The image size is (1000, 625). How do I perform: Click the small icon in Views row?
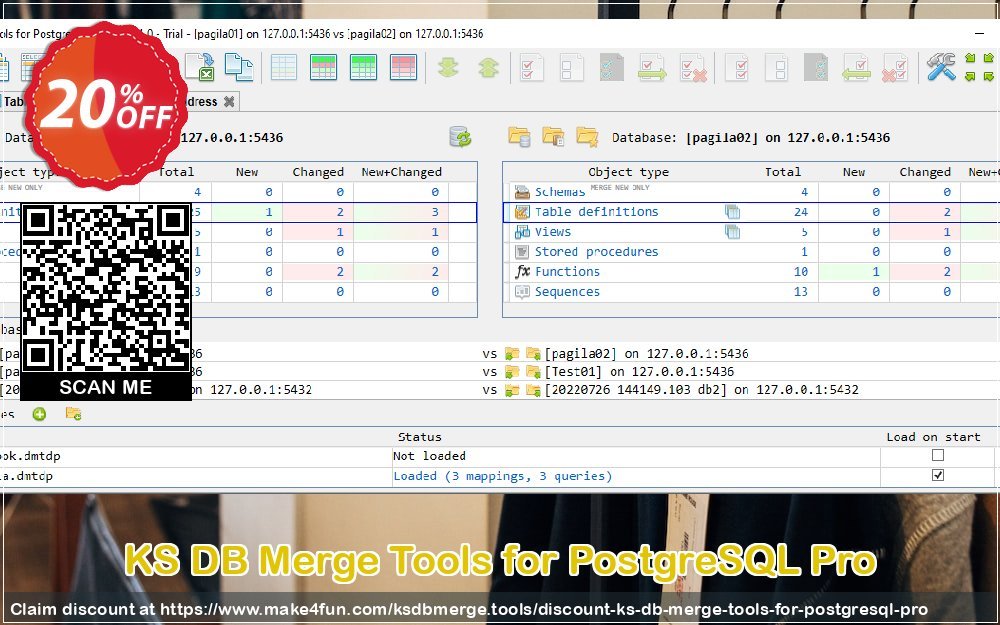[733, 232]
